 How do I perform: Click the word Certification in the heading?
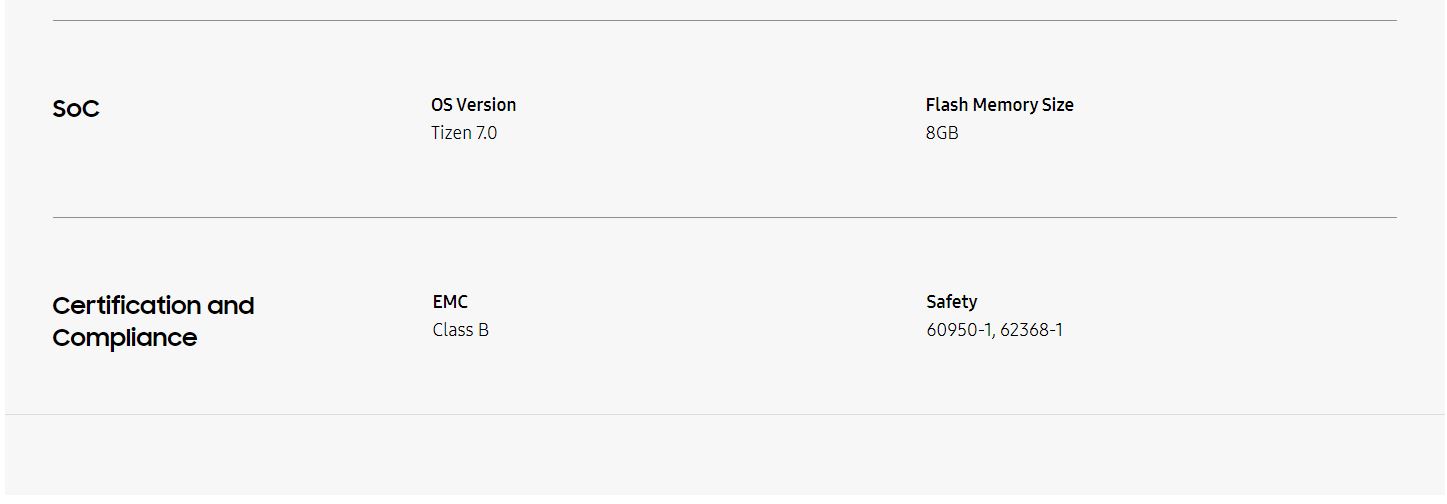point(126,306)
